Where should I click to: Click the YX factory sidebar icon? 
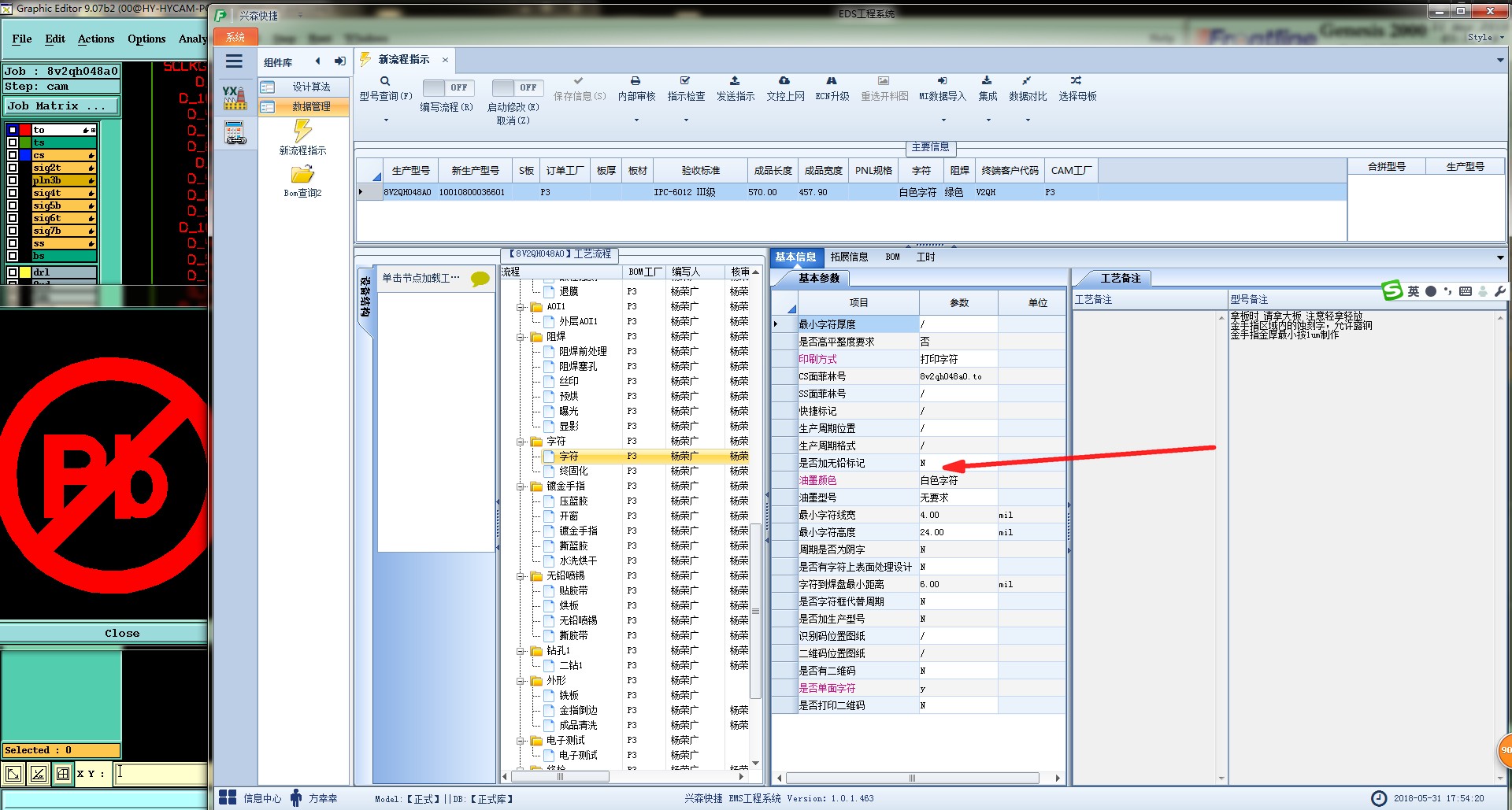pyautogui.click(x=235, y=98)
